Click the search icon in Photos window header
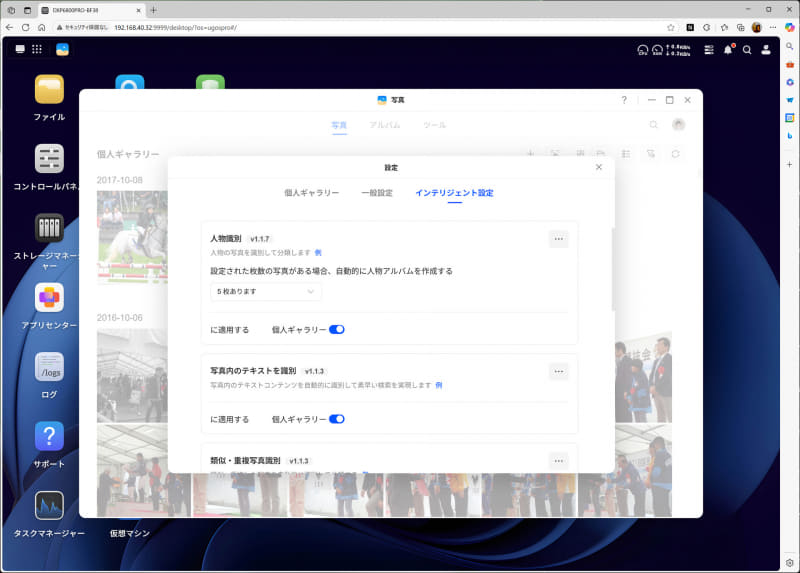This screenshot has height=573, width=800. pos(654,124)
